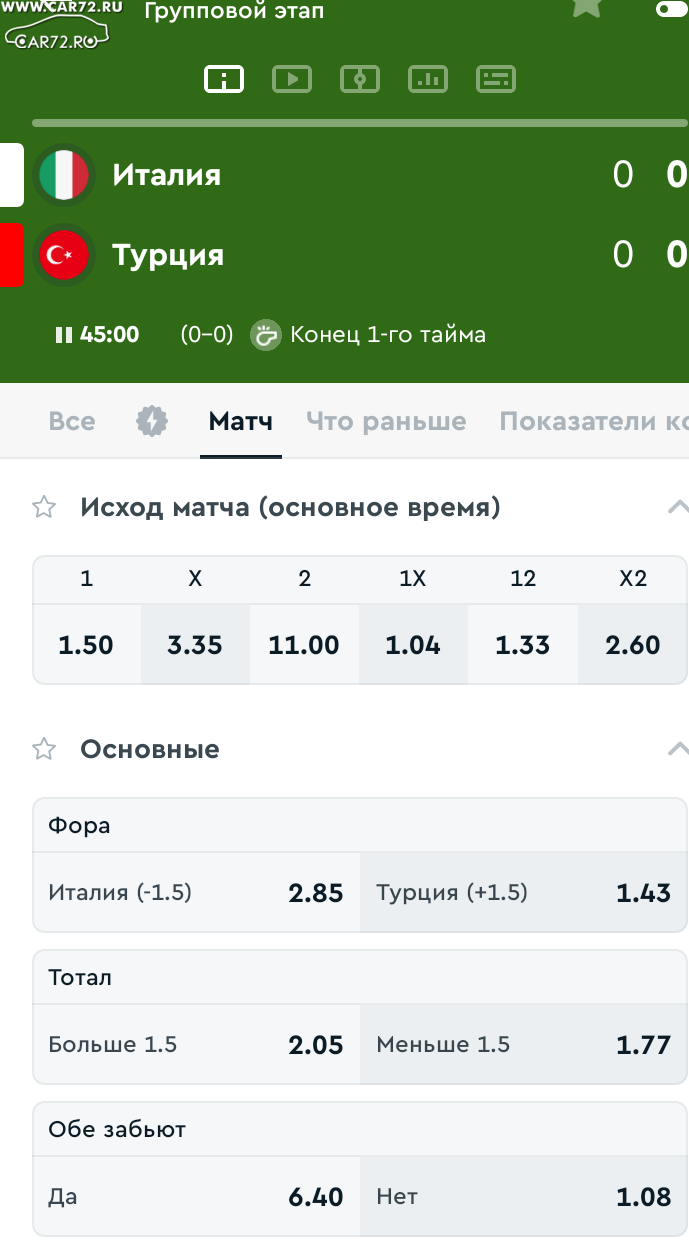The image size is (689, 1248).
Task: Favorite the Основные market star
Action: [44, 749]
